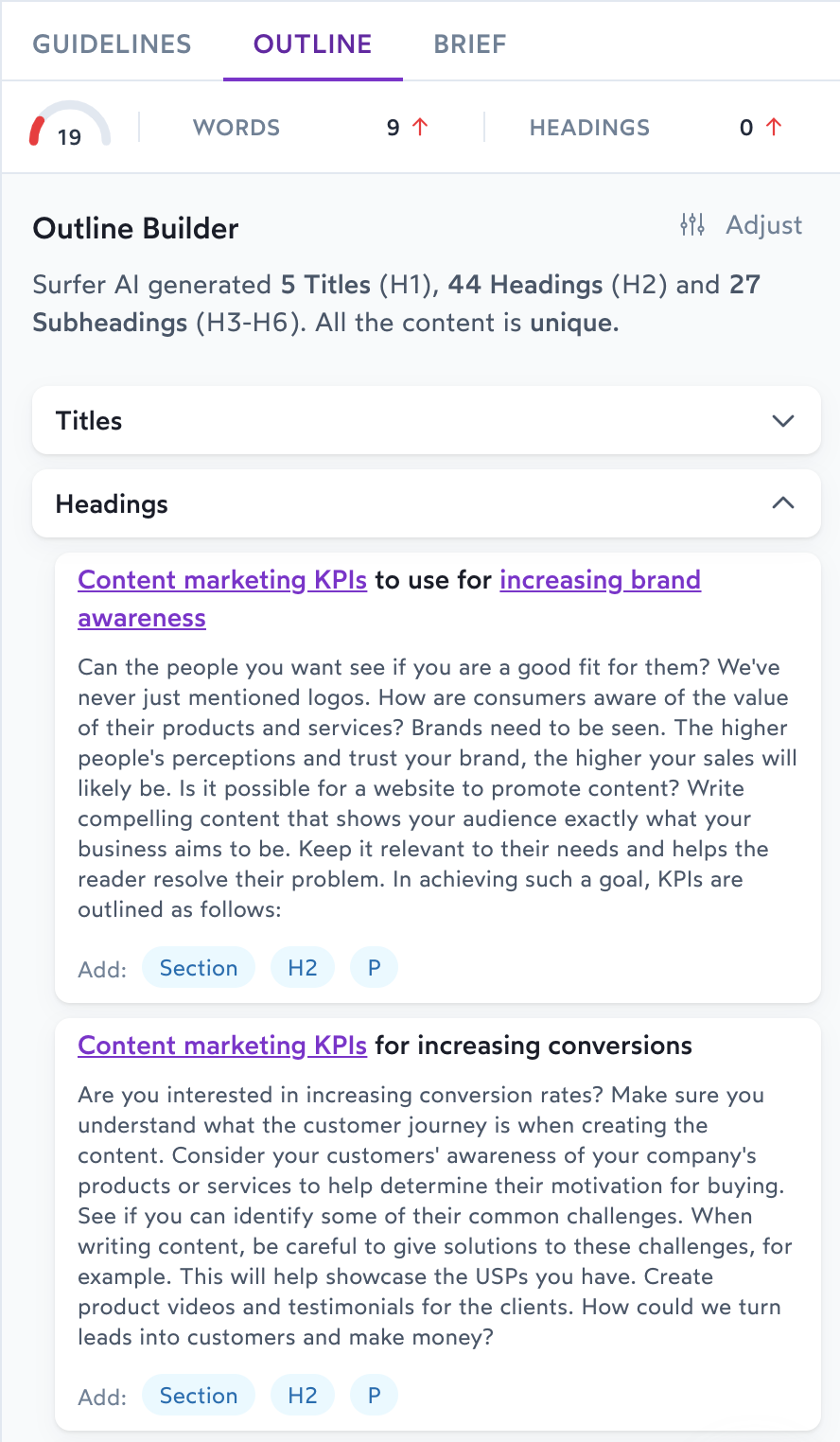Add H2 for increasing conversions heading
Screen dimensions: 840x1442
(303, 1396)
